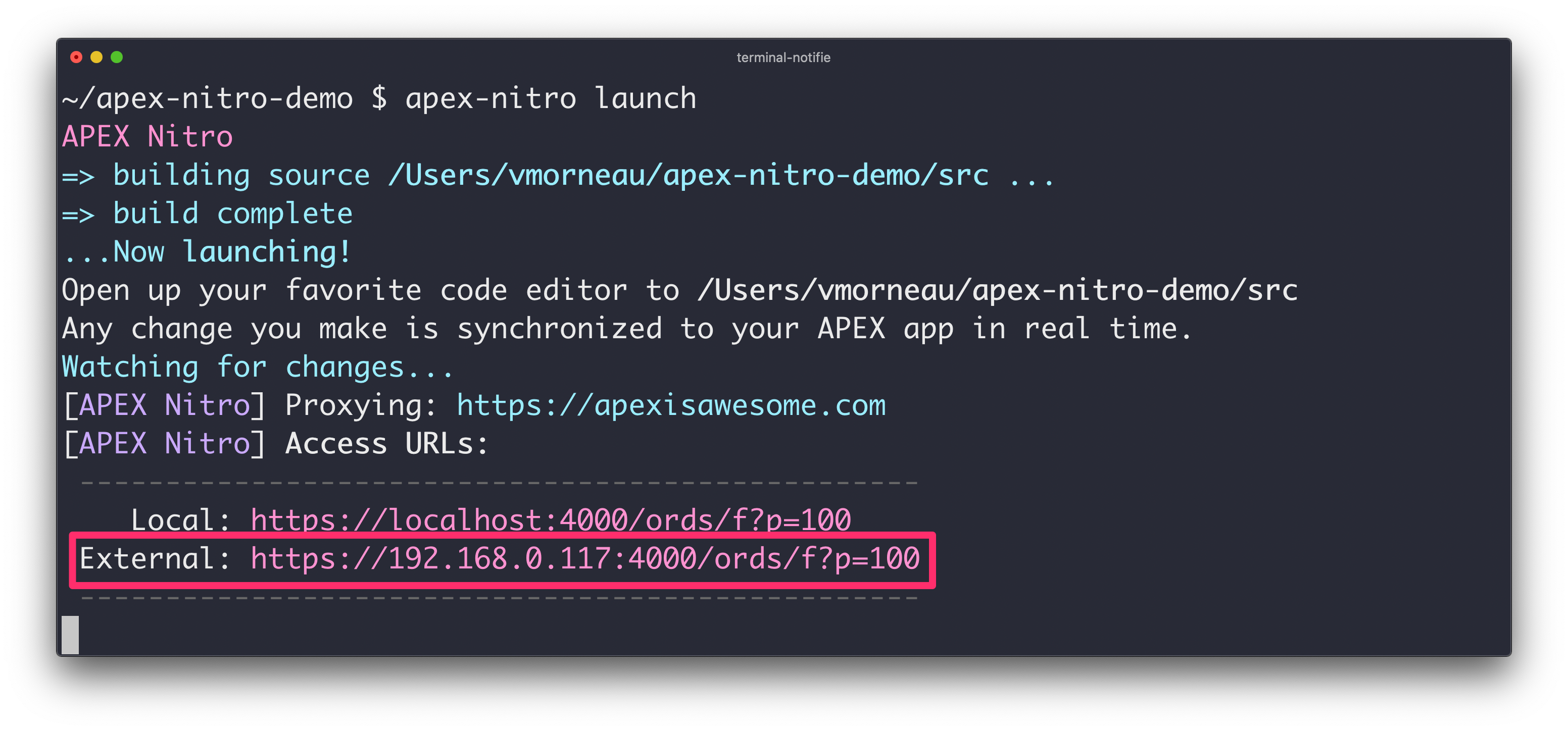Click the 'Access URLs:' label text
The image size is (1568, 731).
(x=386, y=444)
